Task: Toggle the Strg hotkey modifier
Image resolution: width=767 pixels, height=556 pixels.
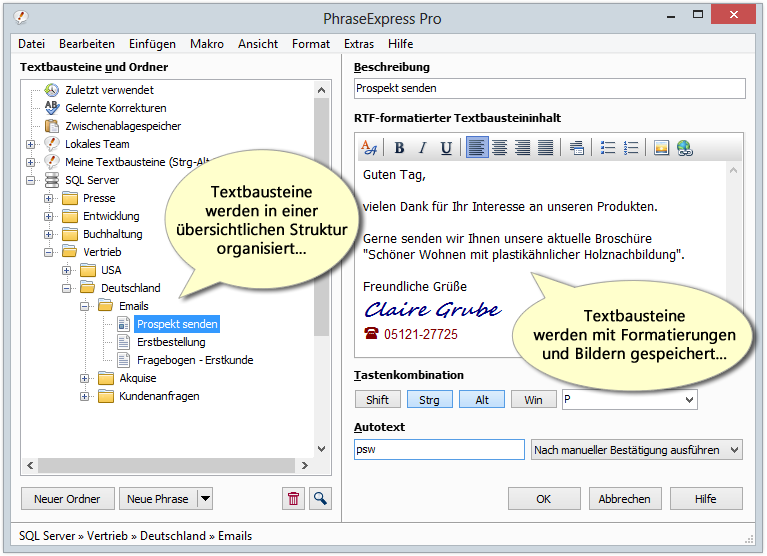Action: (x=429, y=400)
